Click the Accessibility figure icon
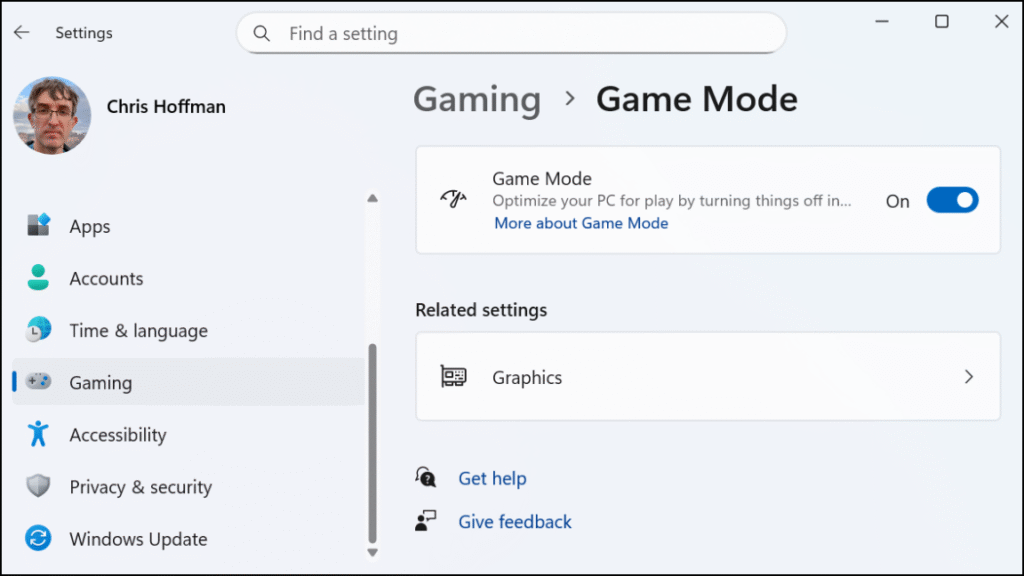 (x=38, y=434)
